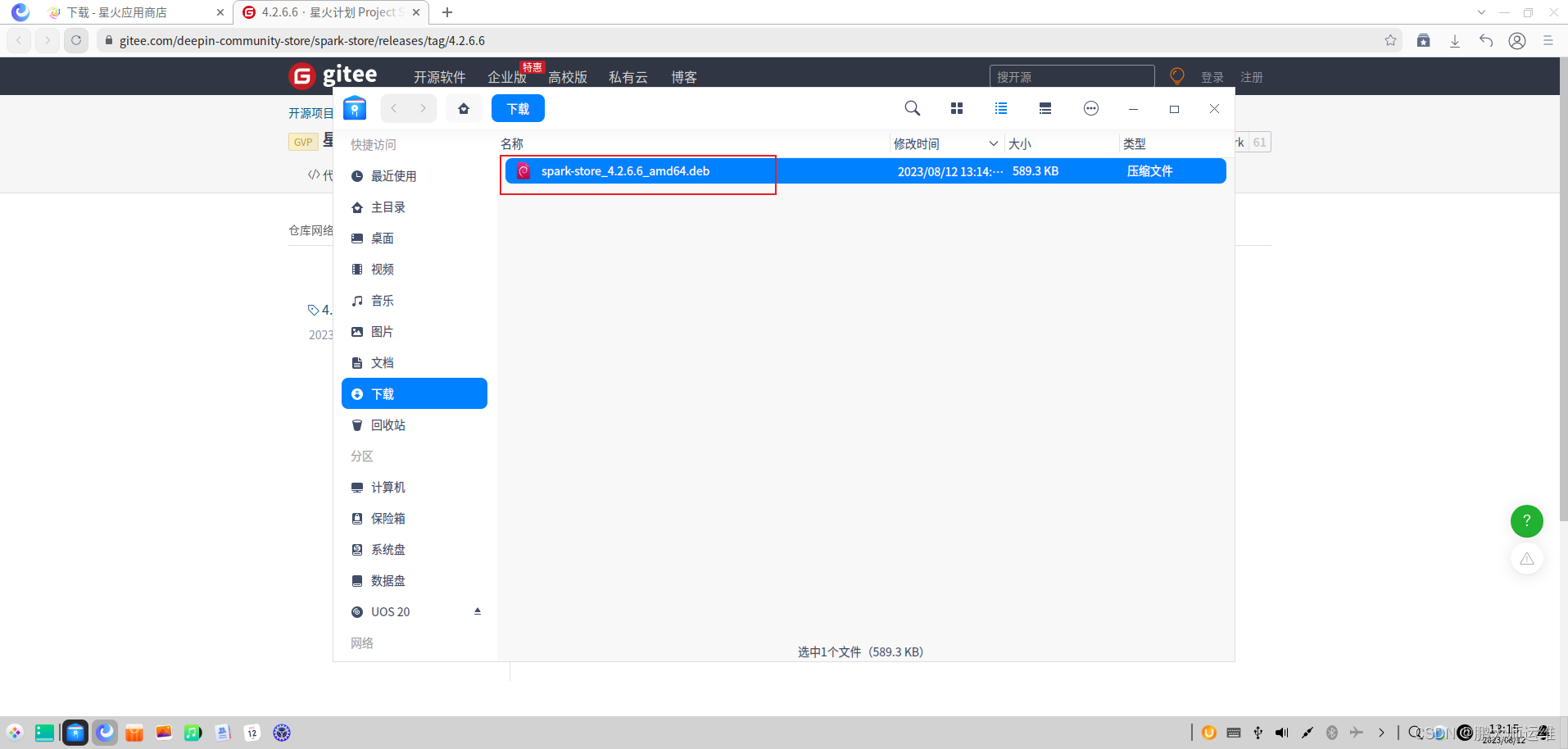Image resolution: width=1568 pixels, height=749 pixels.
Task: Open browser user account icon
Action: (x=1517, y=40)
